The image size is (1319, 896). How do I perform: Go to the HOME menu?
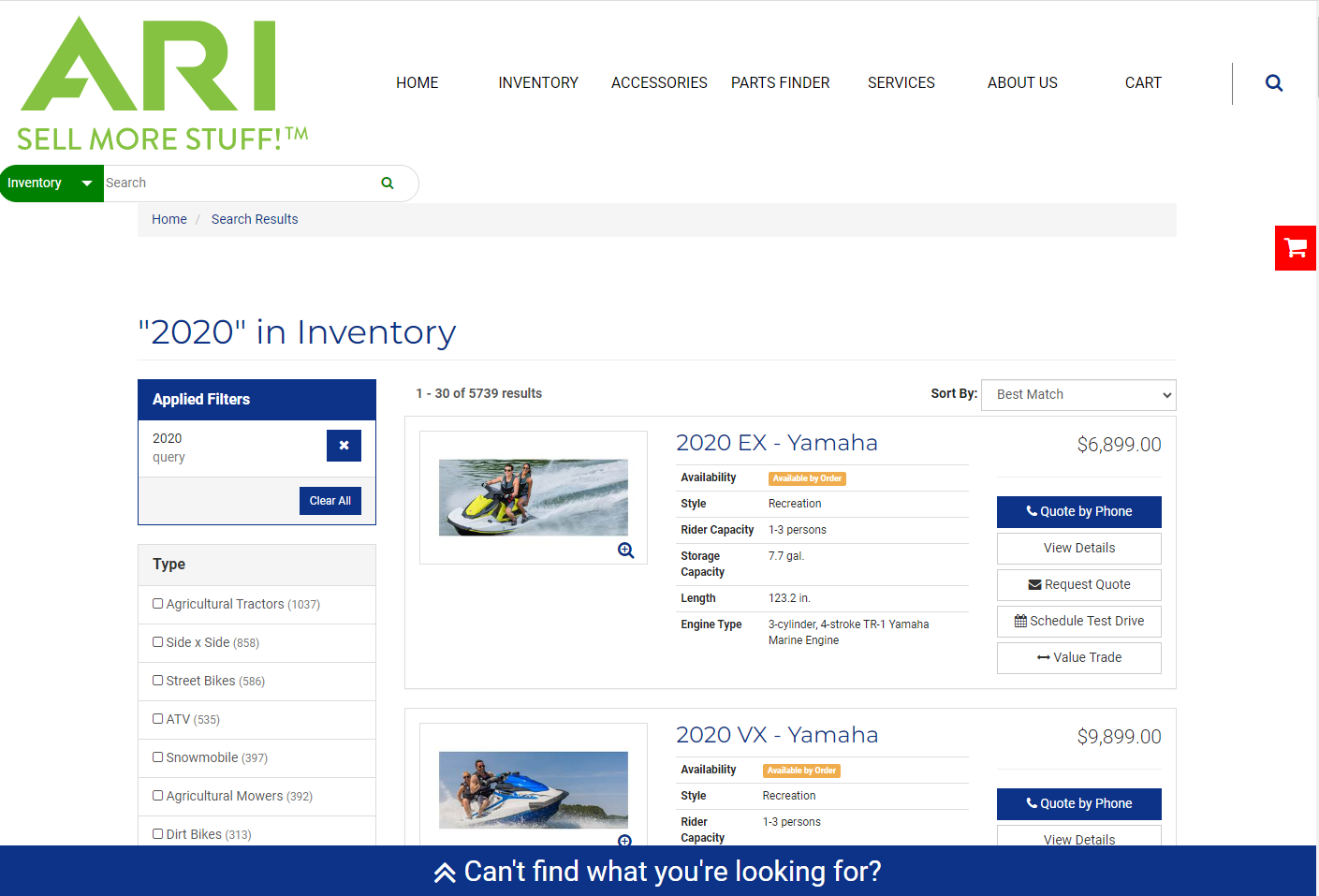pos(418,83)
